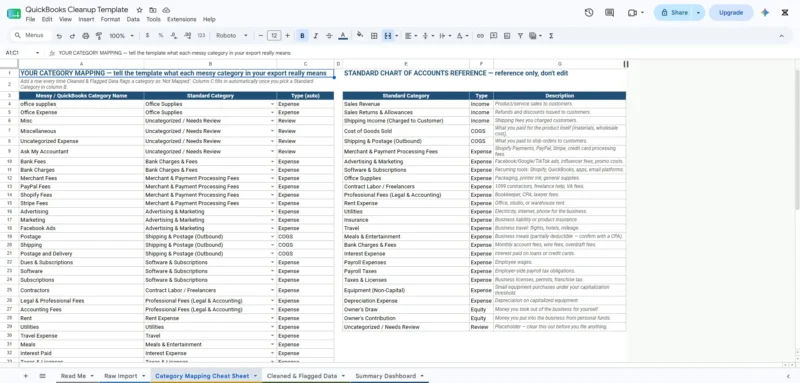The width and height of the screenshot is (800, 383).
Task: Star the QuickBooks Cleanup Template document
Action: (x=140, y=10)
